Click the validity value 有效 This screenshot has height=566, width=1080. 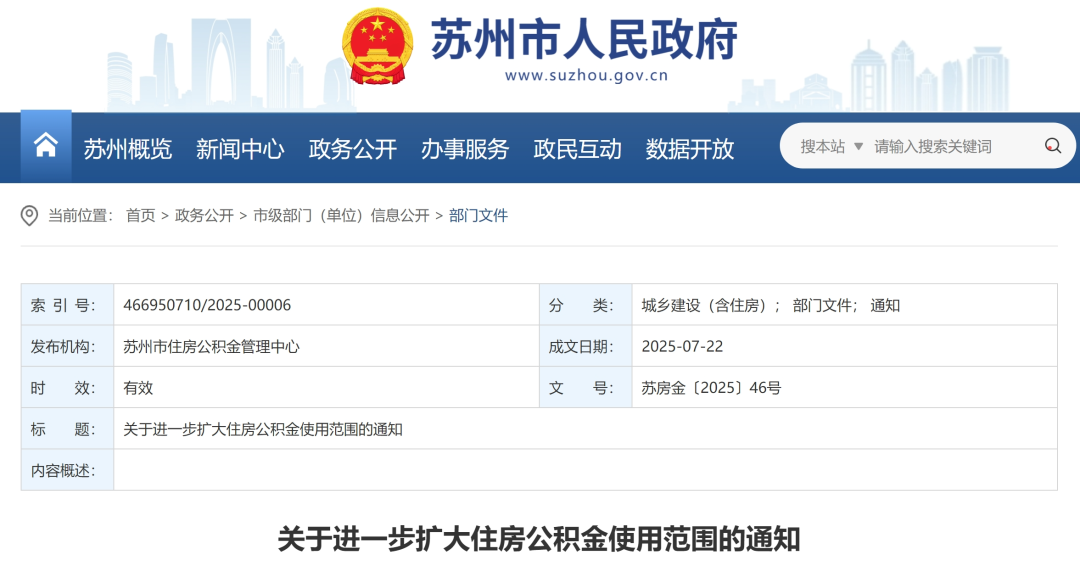(138, 388)
